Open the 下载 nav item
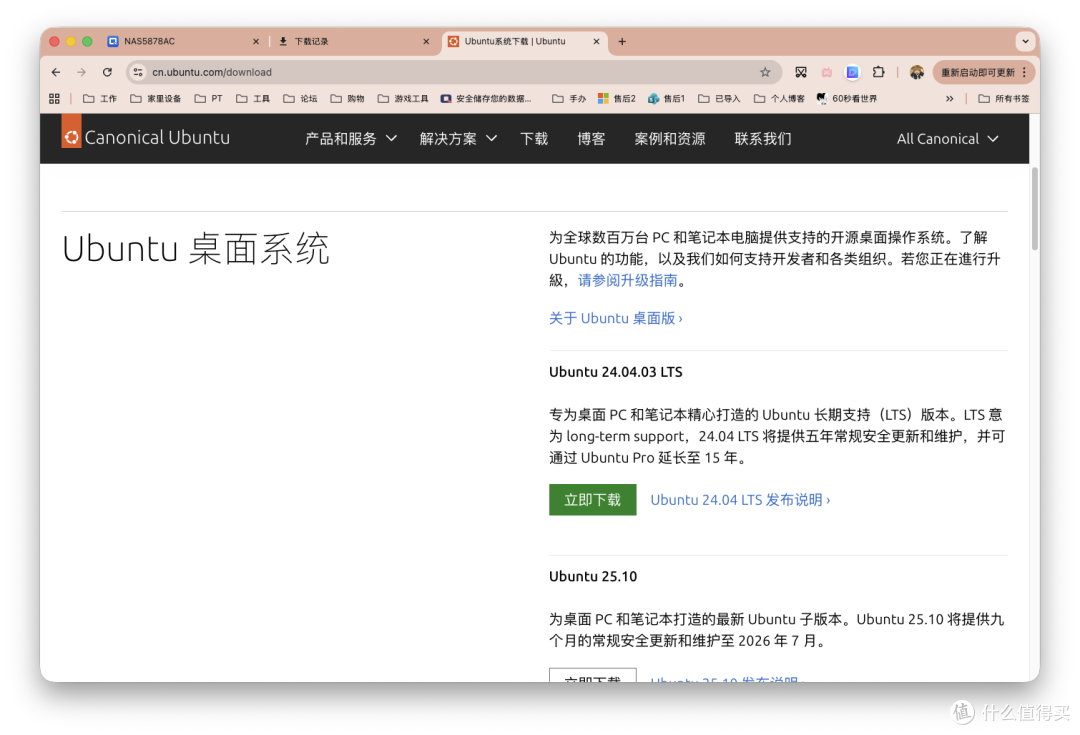This screenshot has width=1080, height=735. tap(534, 138)
